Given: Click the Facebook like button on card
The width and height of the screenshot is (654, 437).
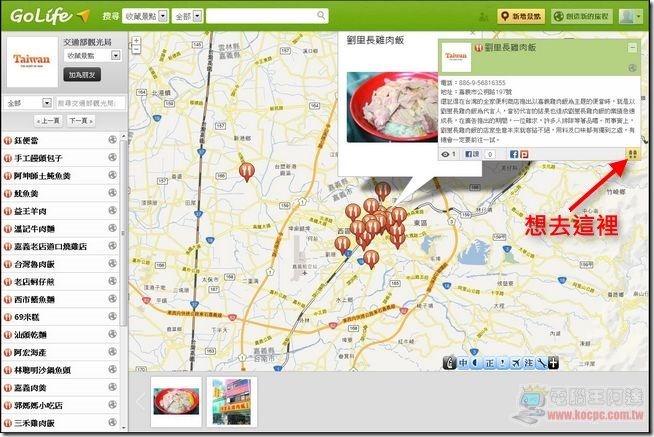Looking at the screenshot, I should (x=473, y=154).
